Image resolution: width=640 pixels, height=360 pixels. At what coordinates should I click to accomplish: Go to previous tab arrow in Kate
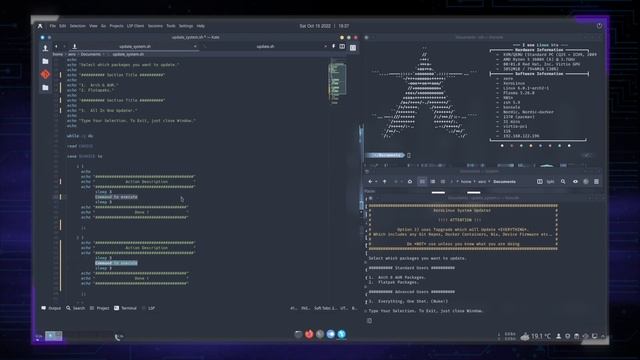click(56, 47)
